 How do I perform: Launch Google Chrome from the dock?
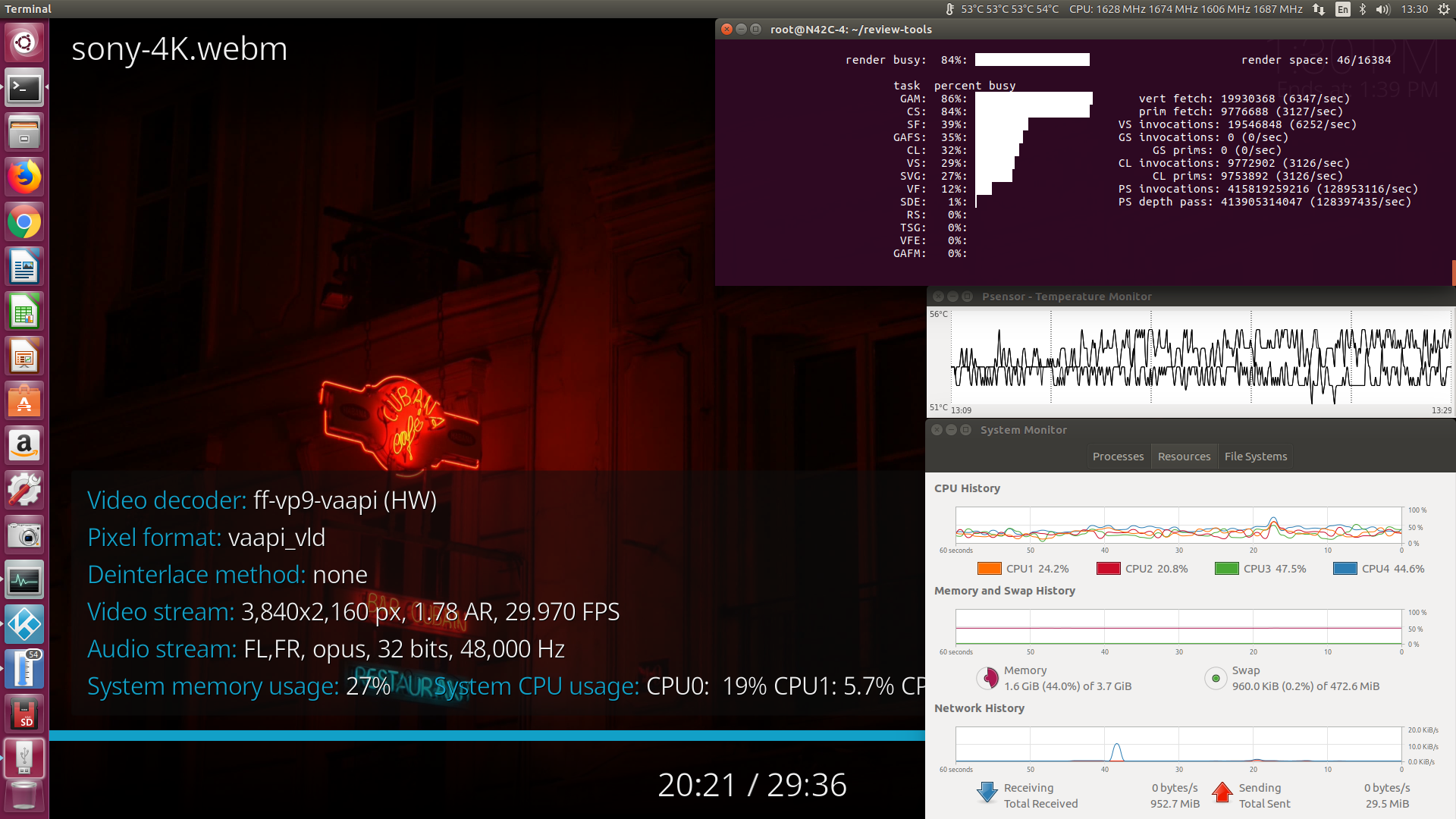tap(24, 221)
